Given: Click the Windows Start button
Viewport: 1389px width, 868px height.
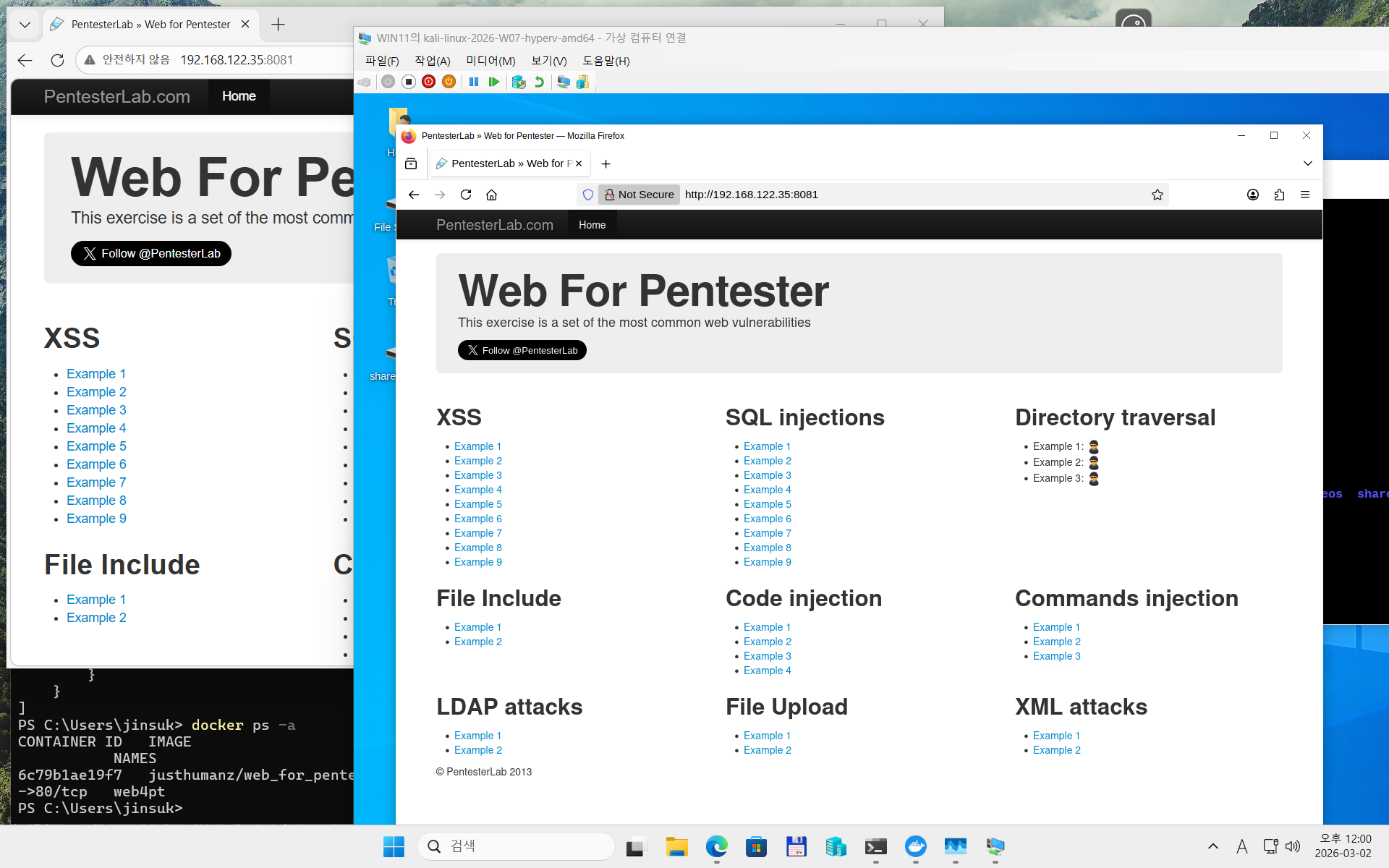Looking at the screenshot, I should [x=394, y=846].
